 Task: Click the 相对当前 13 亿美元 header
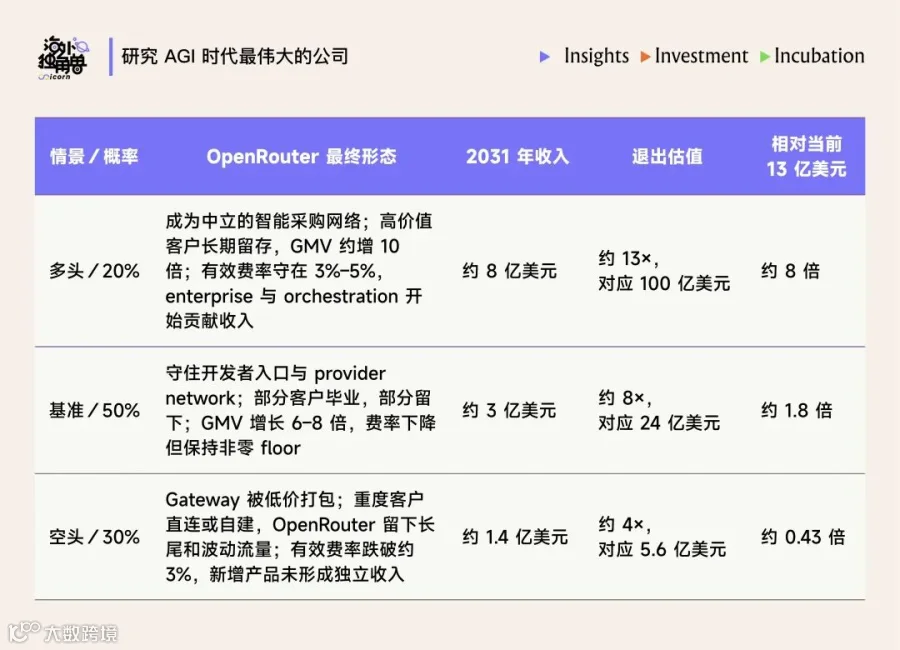pos(806,156)
